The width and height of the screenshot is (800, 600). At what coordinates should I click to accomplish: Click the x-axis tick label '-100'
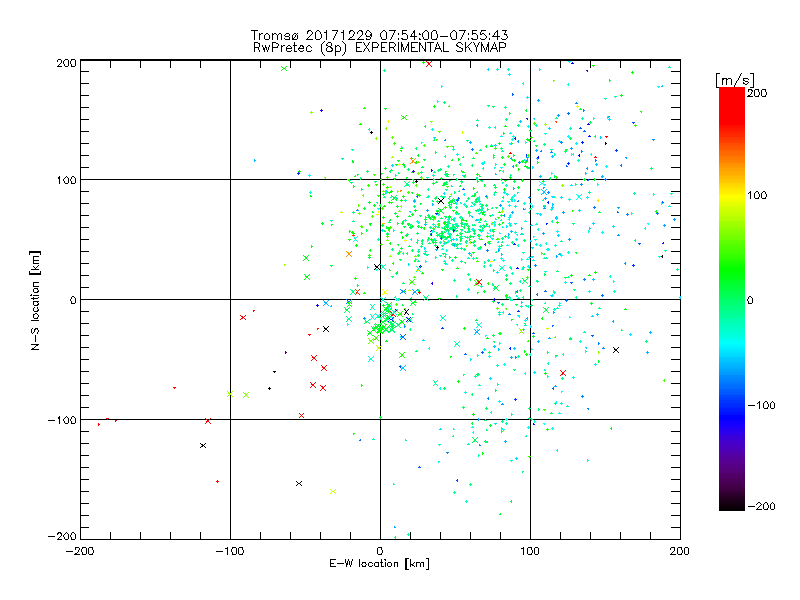tap(230, 551)
